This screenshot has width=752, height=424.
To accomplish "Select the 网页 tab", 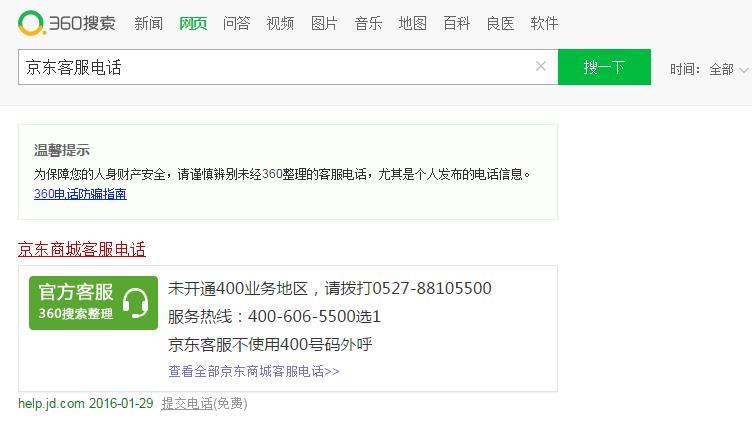I will [x=193, y=23].
